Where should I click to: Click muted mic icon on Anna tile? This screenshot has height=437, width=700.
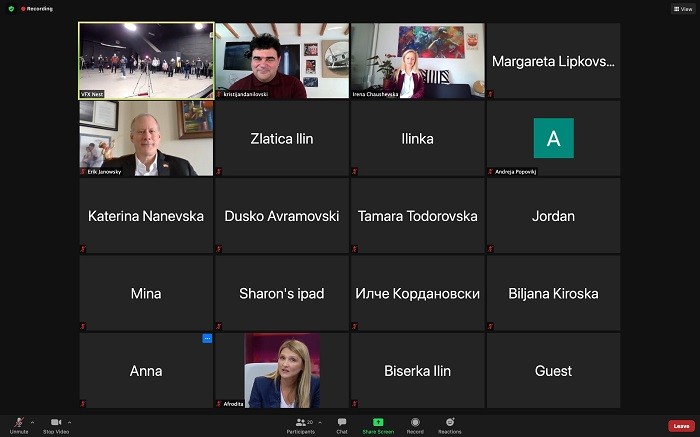coord(83,404)
